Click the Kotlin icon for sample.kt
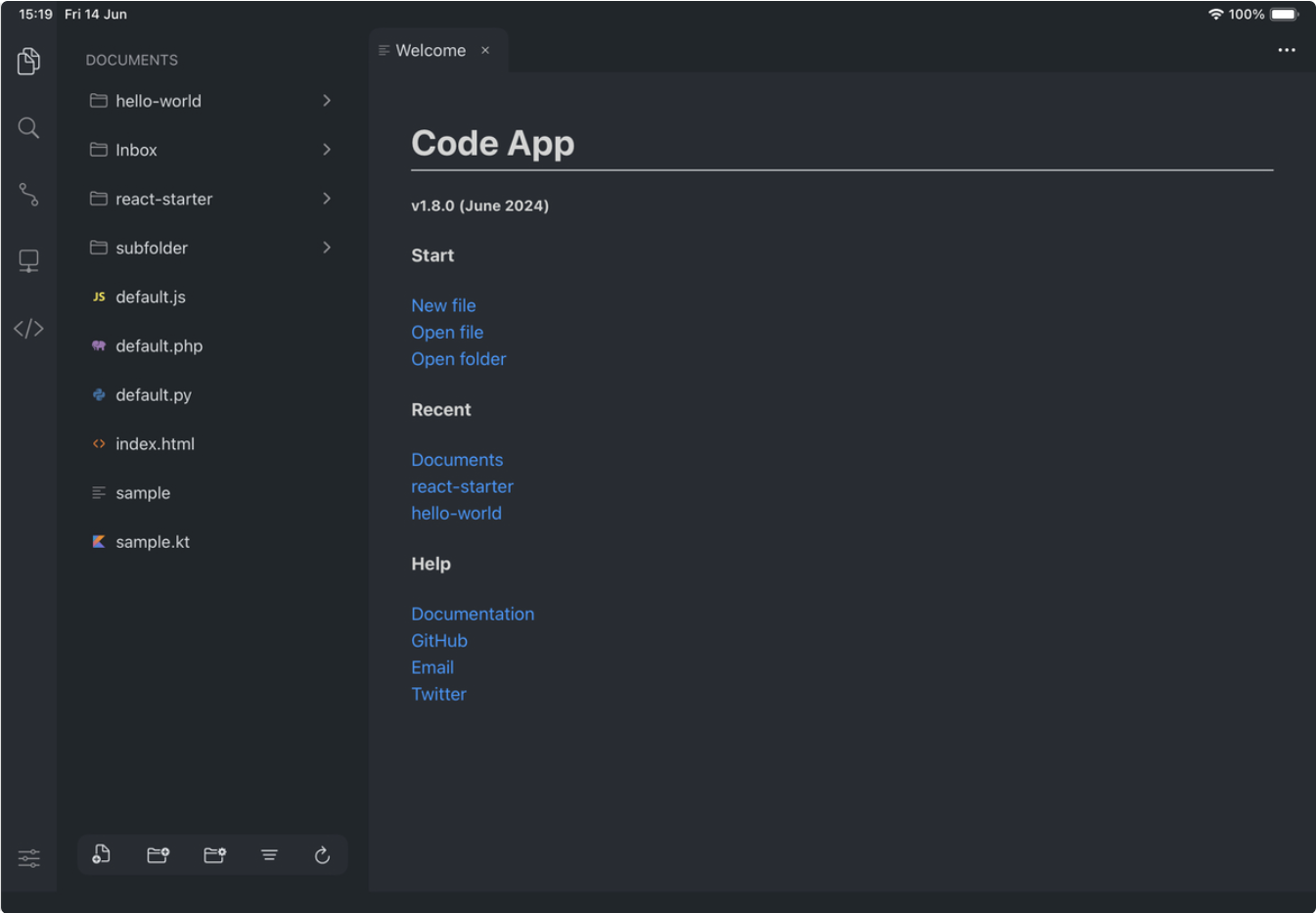Image resolution: width=1316 pixels, height=913 pixels. coord(99,541)
